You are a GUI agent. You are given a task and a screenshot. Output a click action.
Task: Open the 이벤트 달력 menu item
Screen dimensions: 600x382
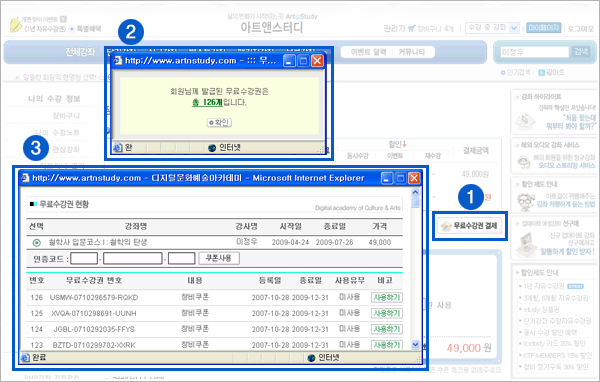368,52
